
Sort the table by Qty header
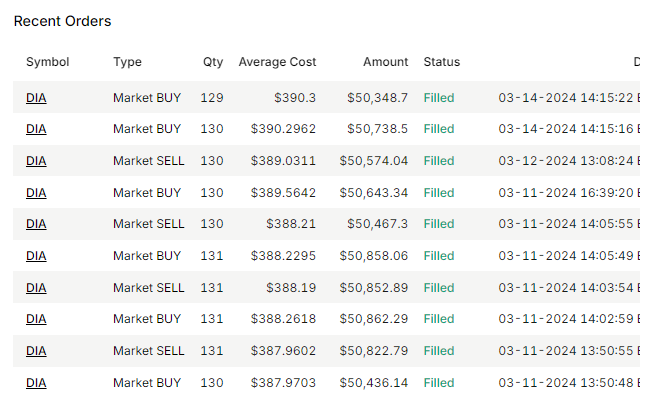coord(213,62)
